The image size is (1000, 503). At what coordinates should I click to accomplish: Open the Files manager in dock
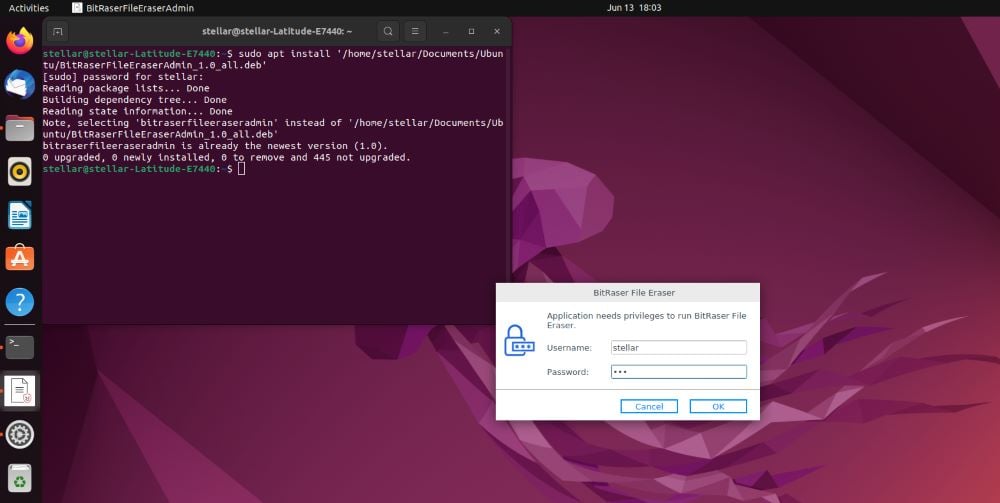(x=20, y=128)
